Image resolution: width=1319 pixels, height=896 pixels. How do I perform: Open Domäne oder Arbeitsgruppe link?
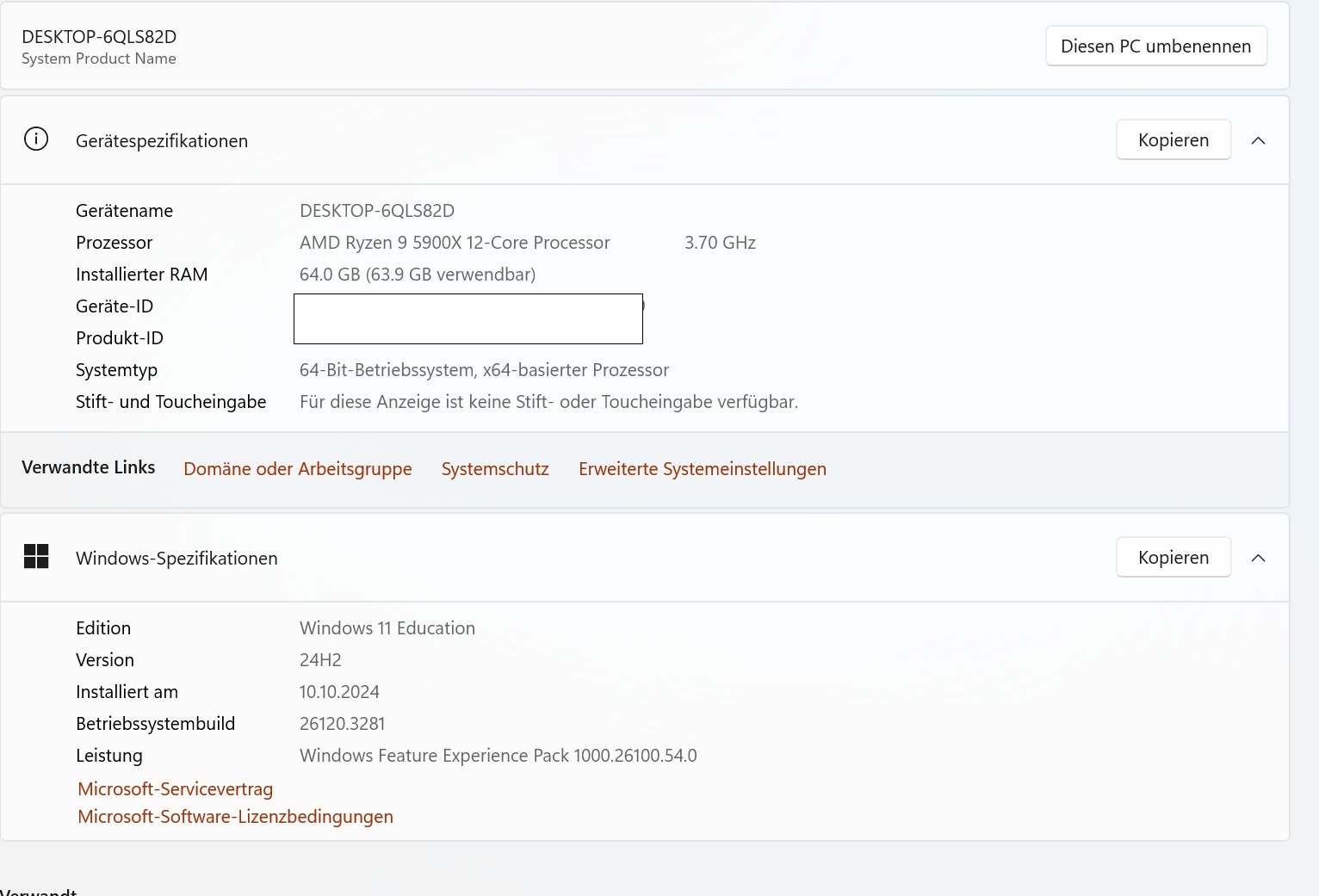coord(298,469)
